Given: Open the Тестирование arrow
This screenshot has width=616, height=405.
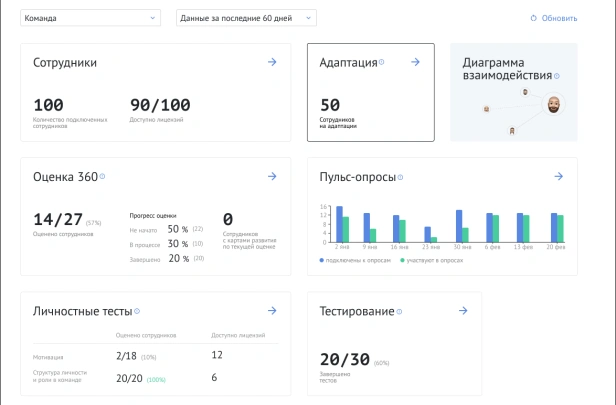Looking at the screenshot, I should (x=463, y=311).
